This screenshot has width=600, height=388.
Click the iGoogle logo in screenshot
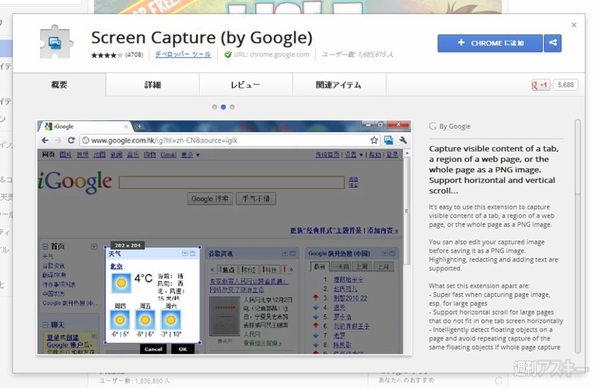click(75, 182)
